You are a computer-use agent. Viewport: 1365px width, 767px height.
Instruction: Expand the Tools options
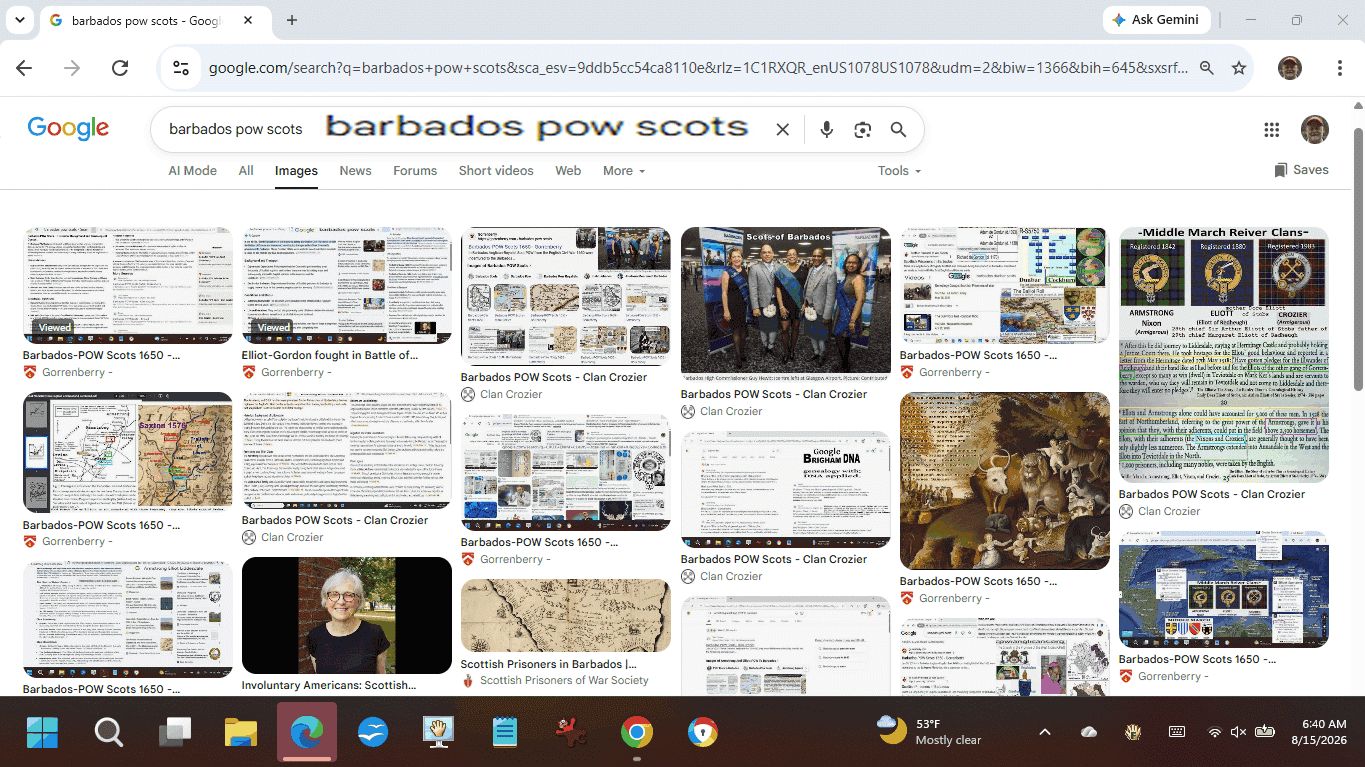[899, 171]
